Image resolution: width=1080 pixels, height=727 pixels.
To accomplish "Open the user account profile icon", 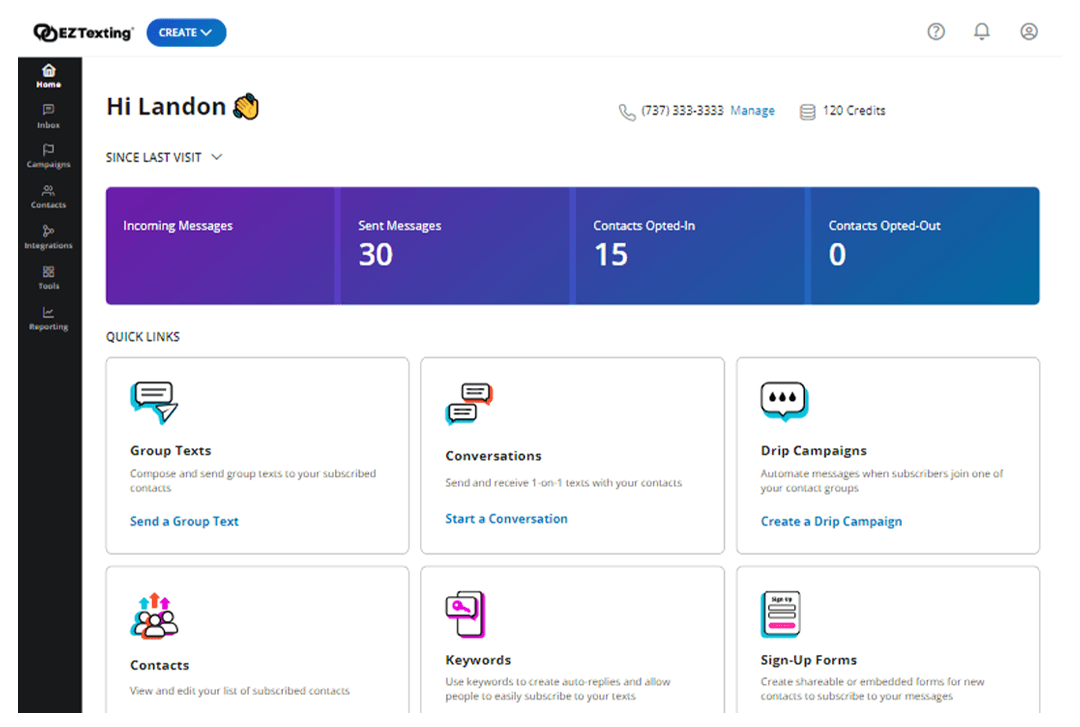I will [1029, 32].
